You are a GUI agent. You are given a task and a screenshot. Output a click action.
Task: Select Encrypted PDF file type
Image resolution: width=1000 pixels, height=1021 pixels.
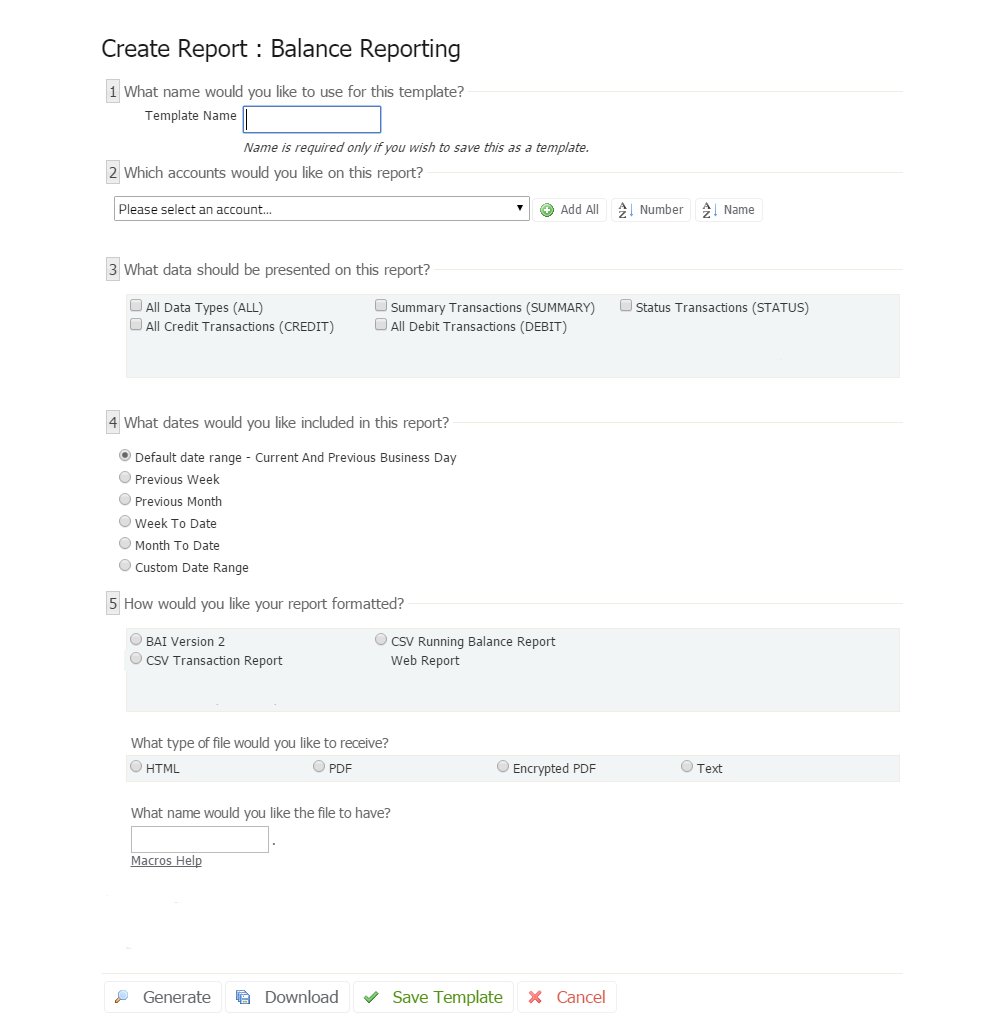(503, 767)
